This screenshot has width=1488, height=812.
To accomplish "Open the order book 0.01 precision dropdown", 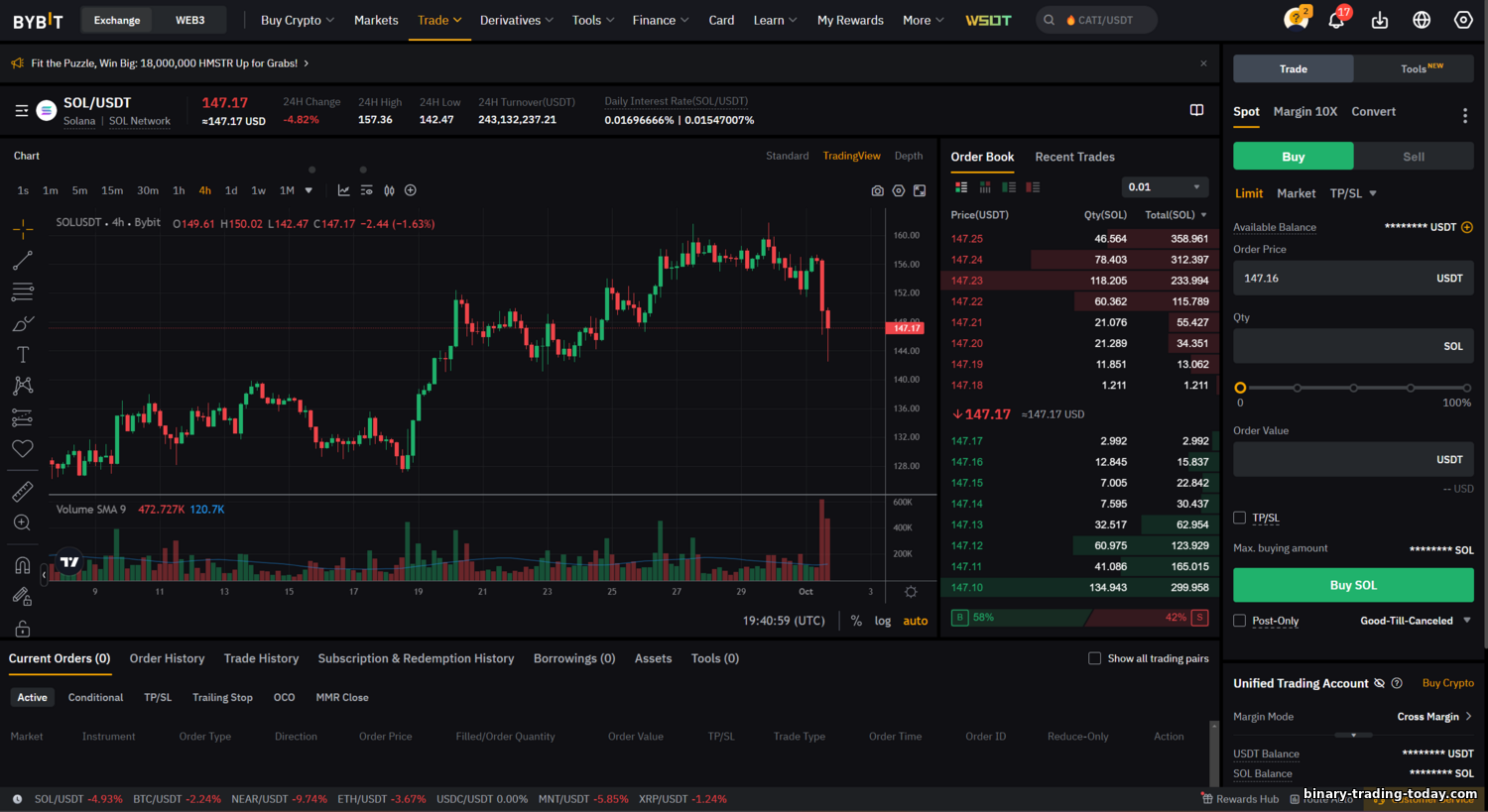I will pos(1165,186).
